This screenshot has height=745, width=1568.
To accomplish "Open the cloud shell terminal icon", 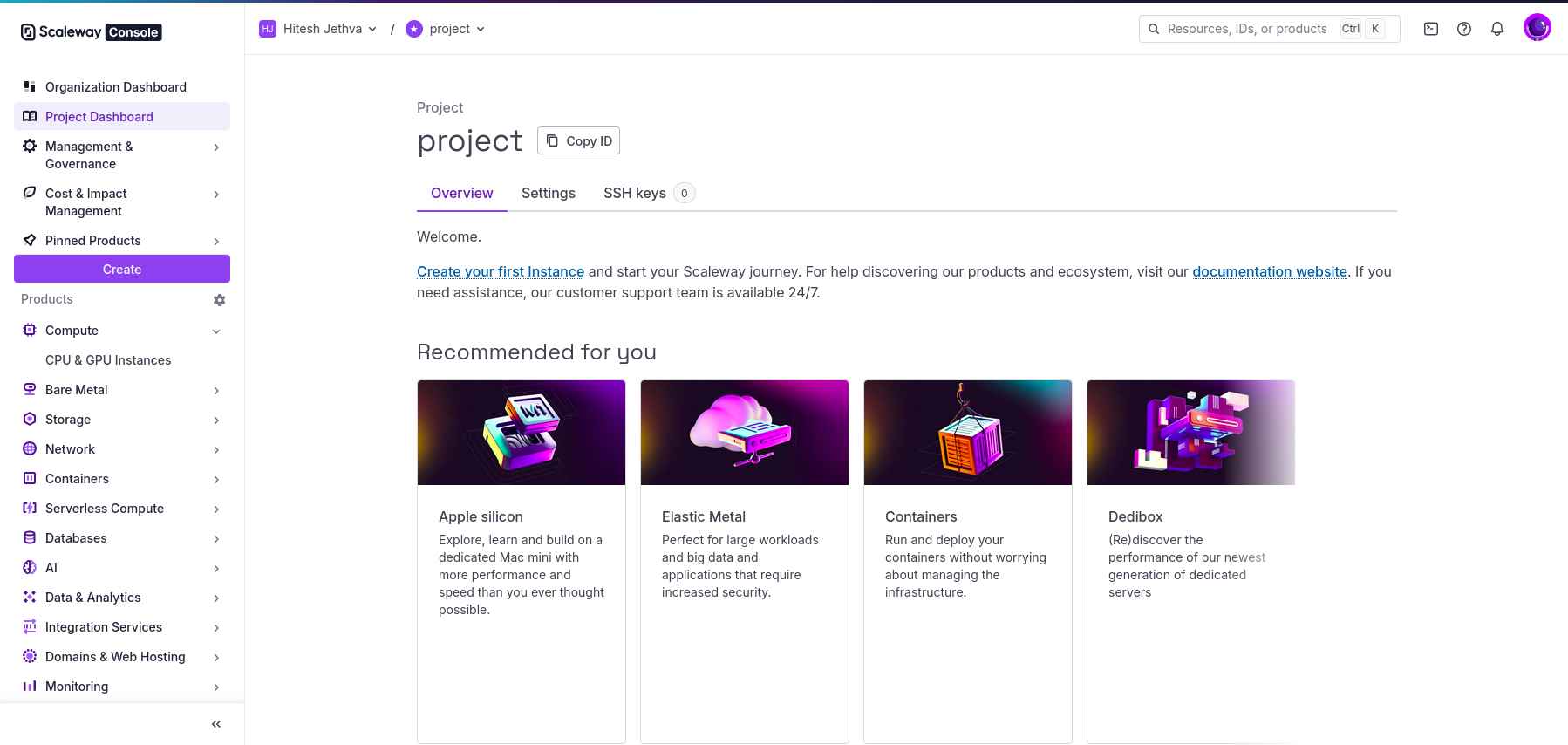I will click(1431, 29).
